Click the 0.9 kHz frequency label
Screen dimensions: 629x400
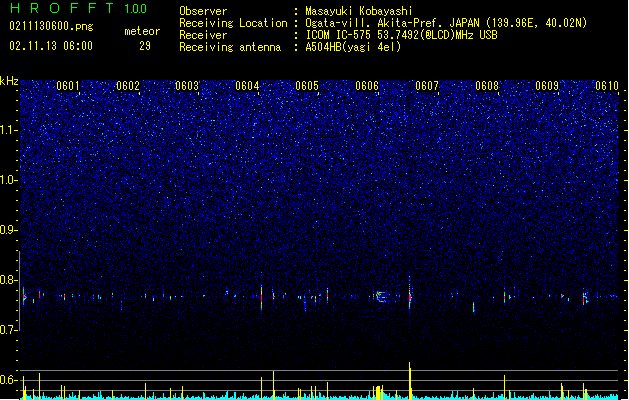click(x=9, y=230)
